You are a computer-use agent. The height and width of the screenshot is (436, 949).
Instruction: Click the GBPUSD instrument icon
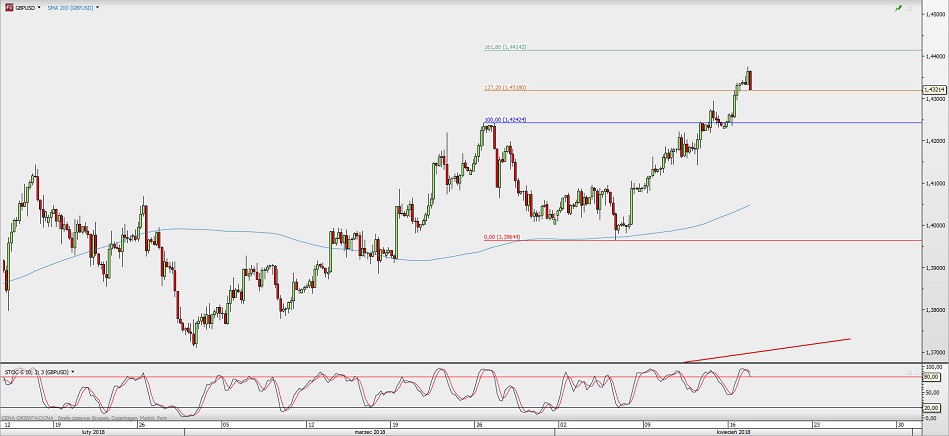[x=7, y=8]
